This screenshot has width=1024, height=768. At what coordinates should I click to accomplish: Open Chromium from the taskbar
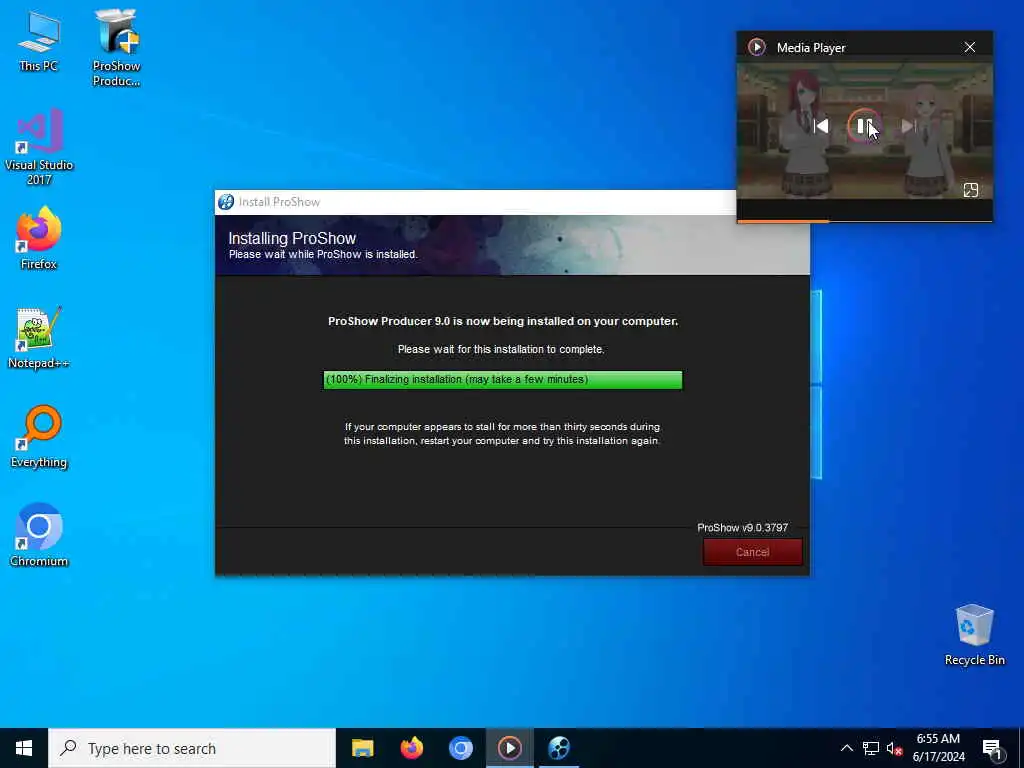tap(460, 748)
